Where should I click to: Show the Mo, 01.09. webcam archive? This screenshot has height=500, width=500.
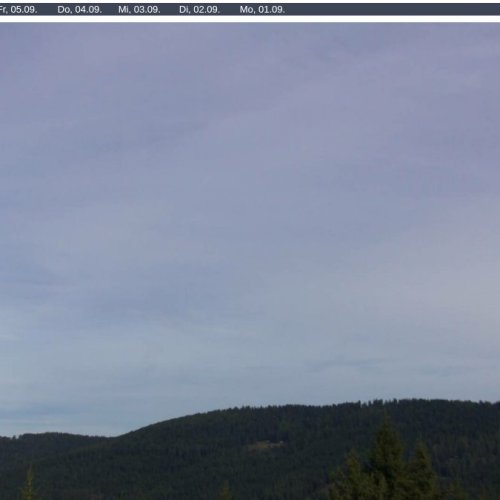pyautogui.click(x=262, y=10)
